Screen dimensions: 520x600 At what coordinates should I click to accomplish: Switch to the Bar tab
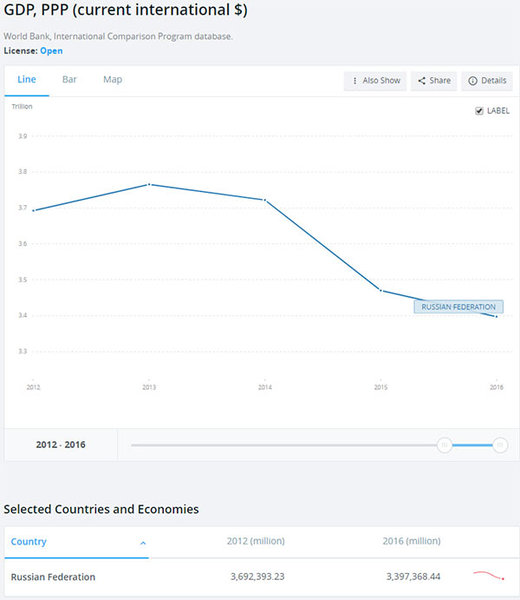(x=69, y=80)
